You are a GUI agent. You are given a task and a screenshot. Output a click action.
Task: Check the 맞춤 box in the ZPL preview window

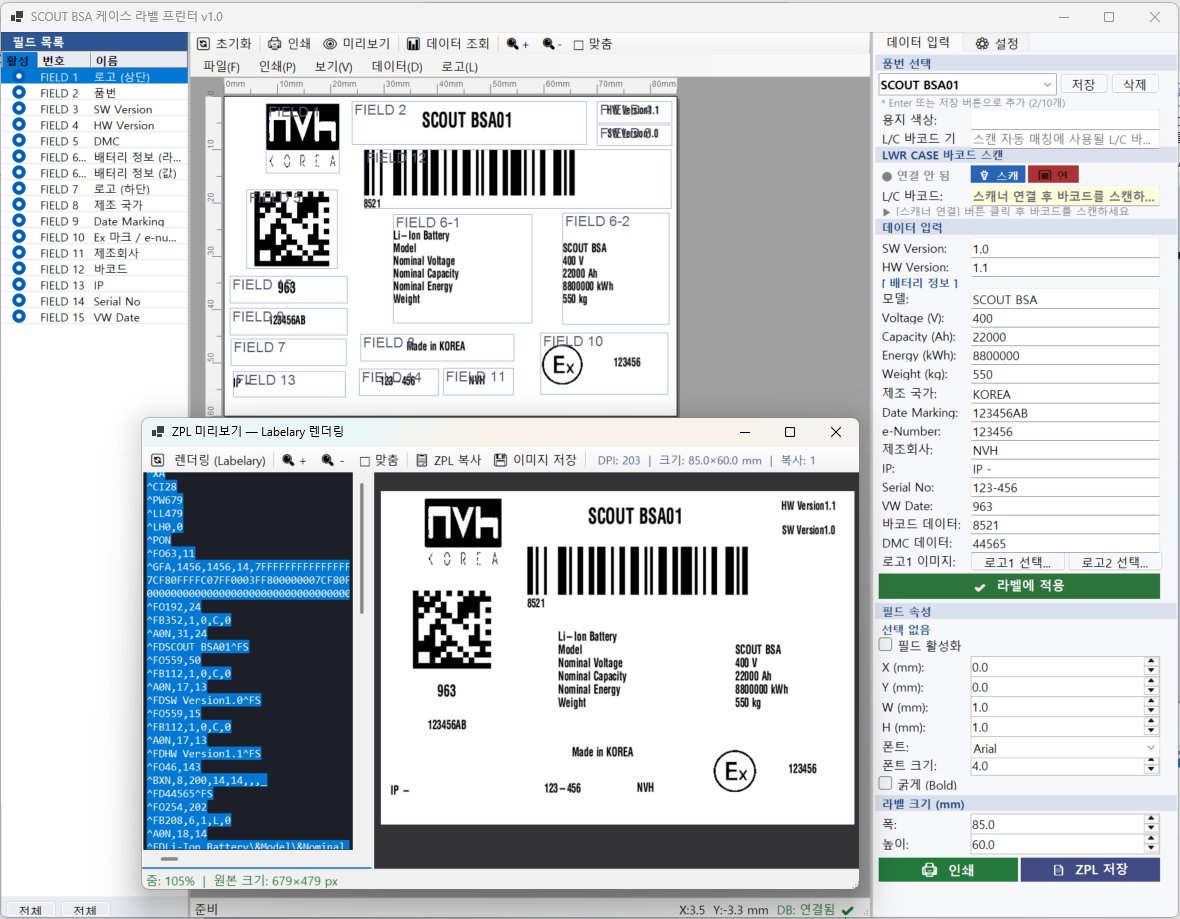coord(364,461)
